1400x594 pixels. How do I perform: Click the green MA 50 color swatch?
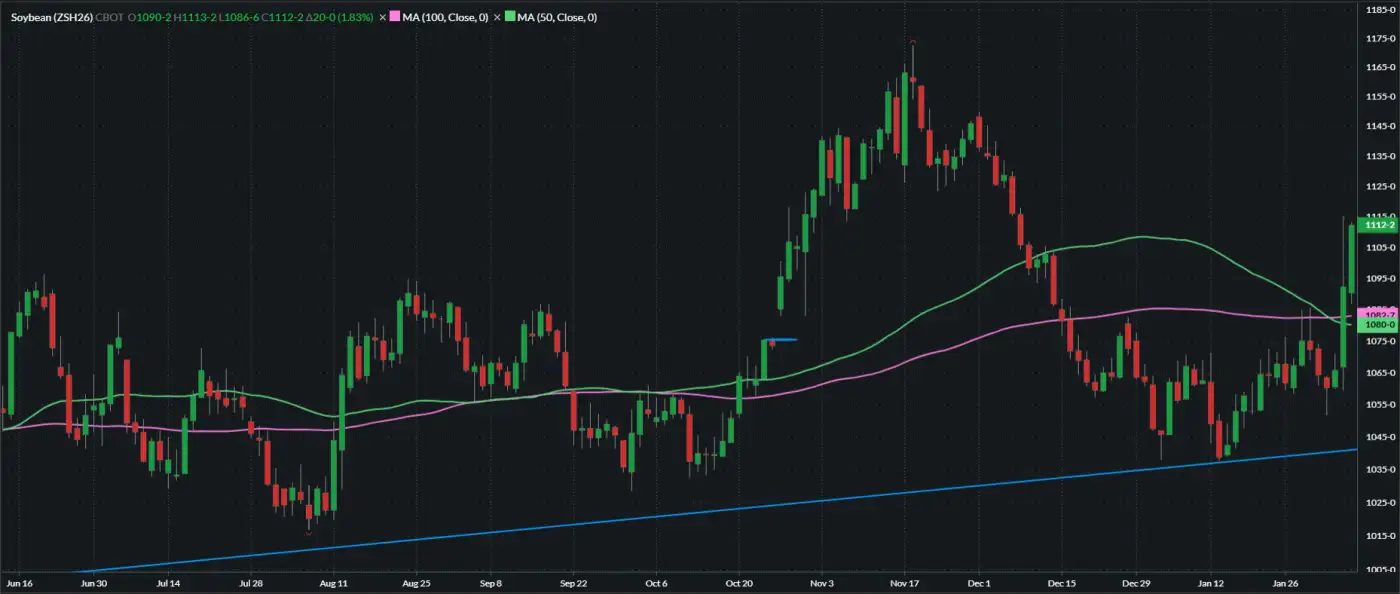click(509, 17)
